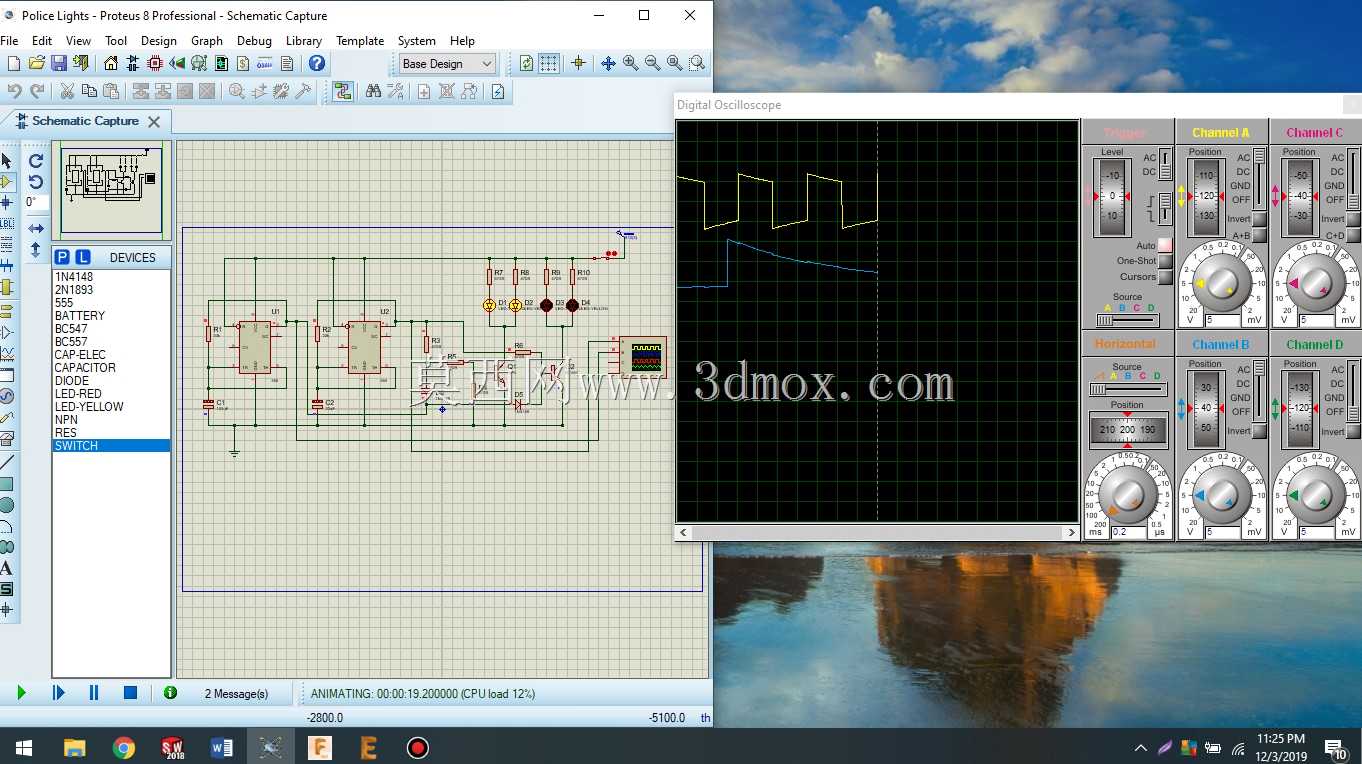
Task: Click the Step simulation button
Action: point(58,692)
